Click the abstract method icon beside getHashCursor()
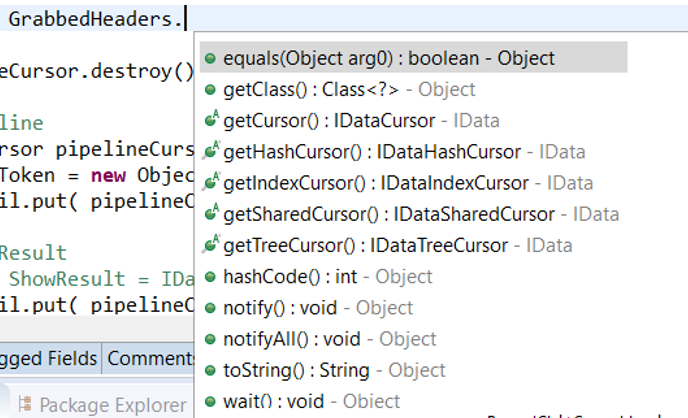 point(210,152)
